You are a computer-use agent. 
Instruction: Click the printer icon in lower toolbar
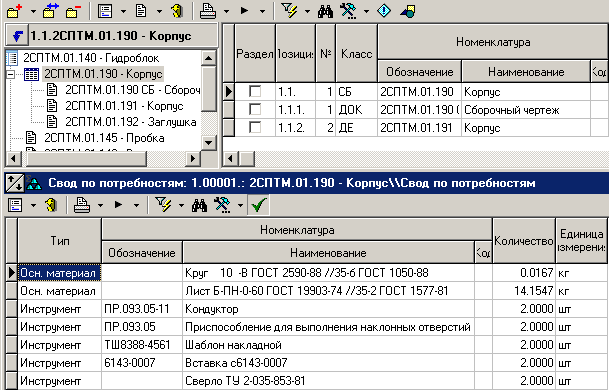pyautogui.click(x=82, y=205)
